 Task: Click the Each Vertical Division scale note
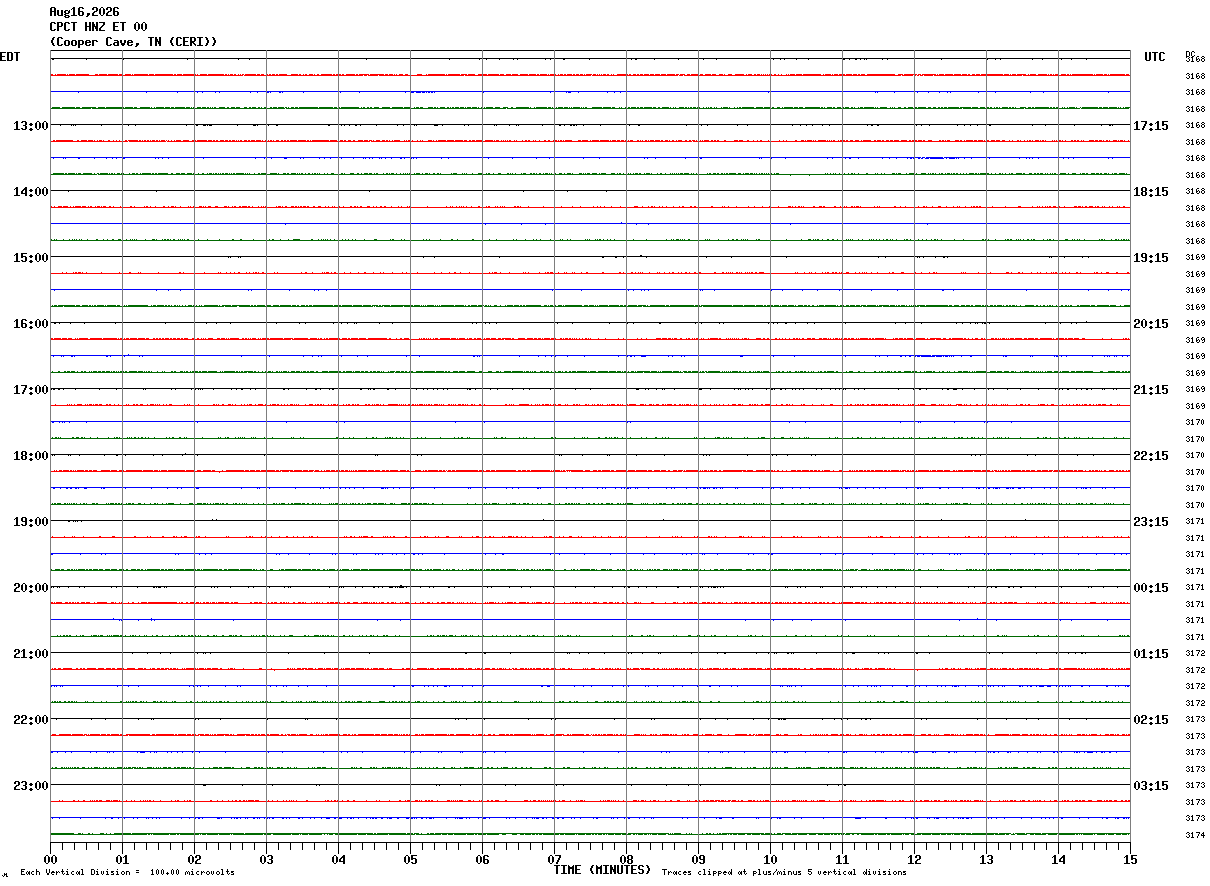pyautogui.click(x=127, y=873)
